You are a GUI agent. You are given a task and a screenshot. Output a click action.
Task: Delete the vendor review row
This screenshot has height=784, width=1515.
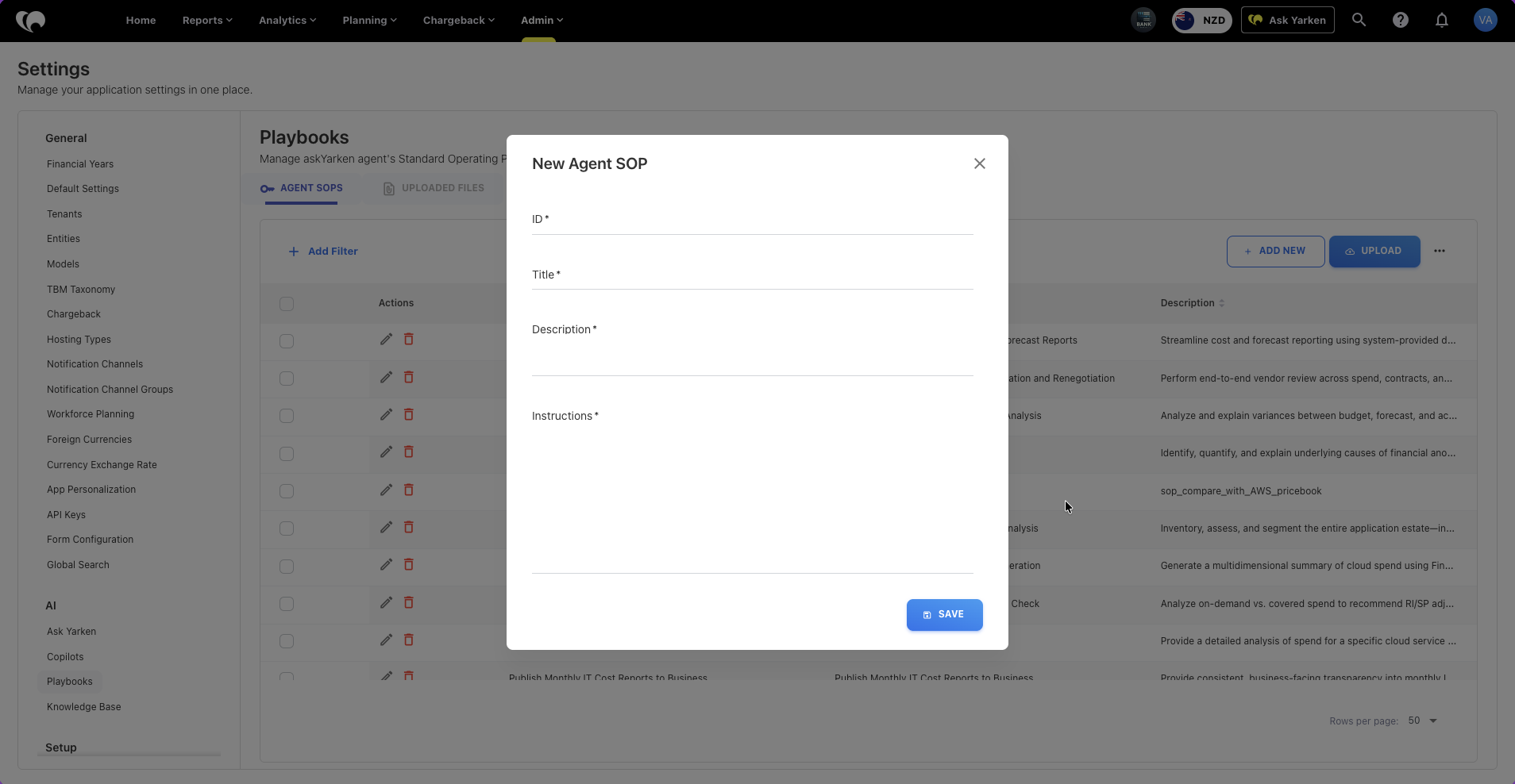click(x=409, y=377)
